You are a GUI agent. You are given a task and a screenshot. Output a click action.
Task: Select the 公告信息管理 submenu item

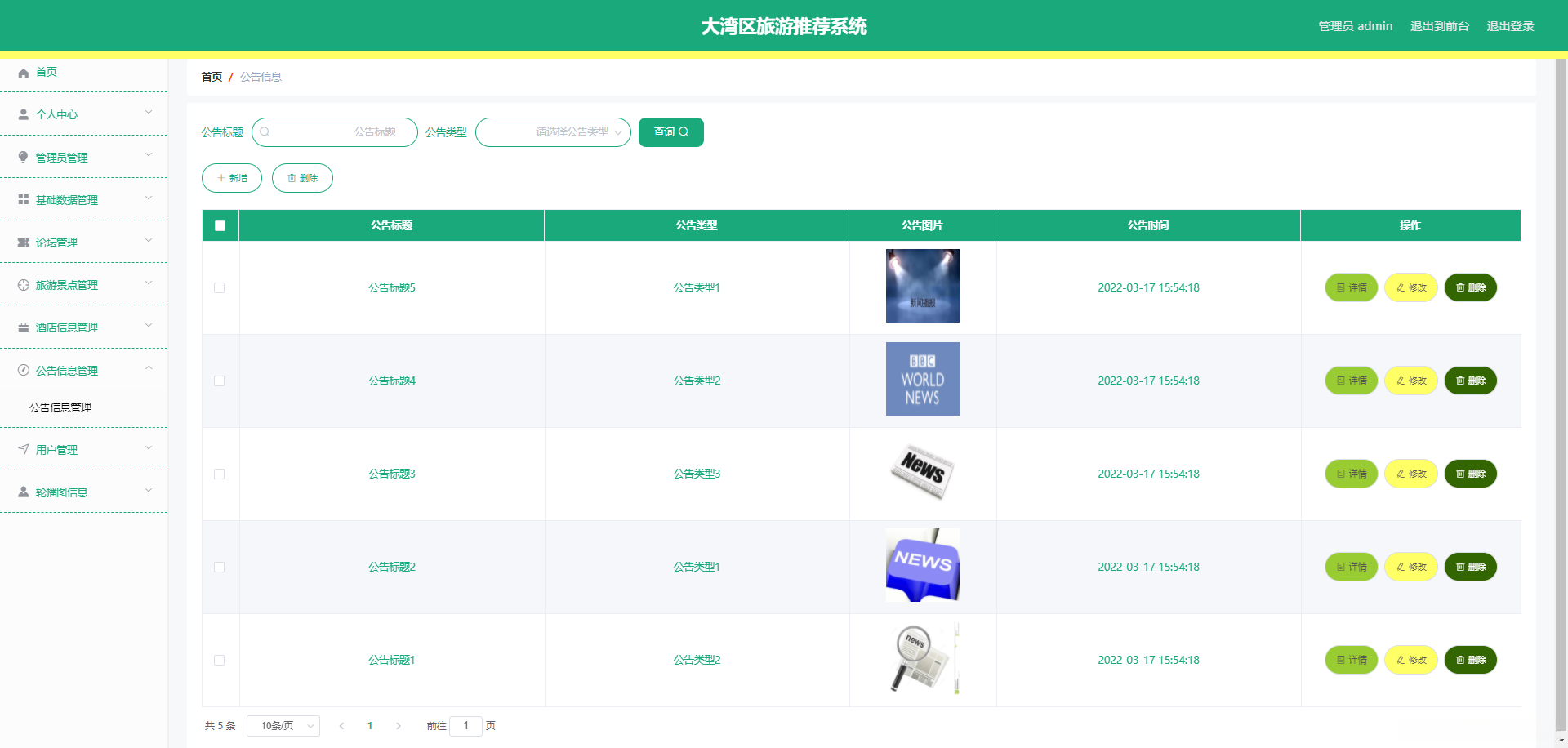[83, 407]
